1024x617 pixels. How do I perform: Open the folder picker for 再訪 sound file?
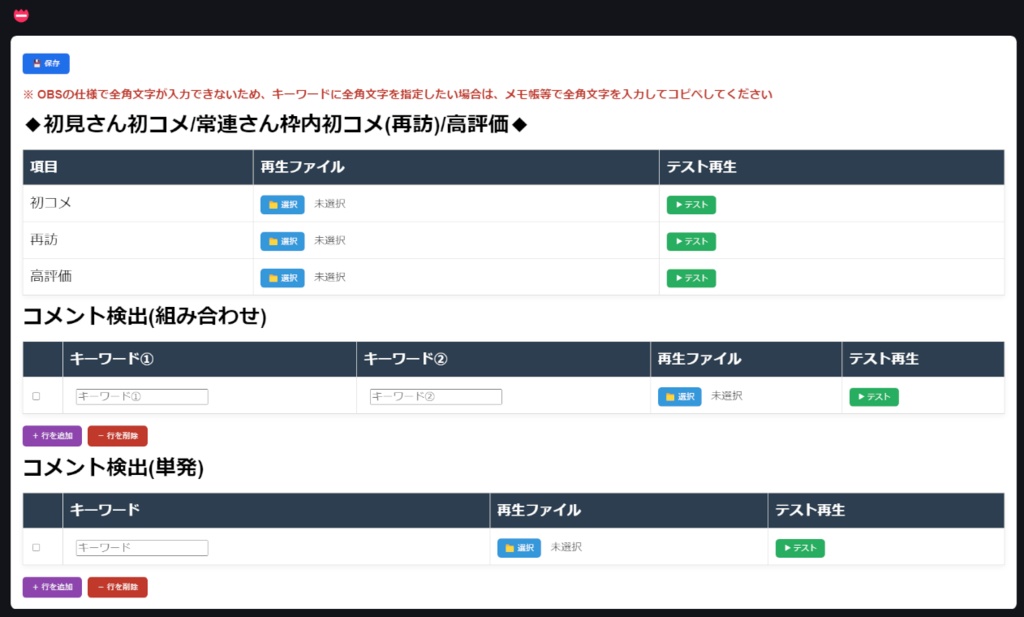coord(282,240)
